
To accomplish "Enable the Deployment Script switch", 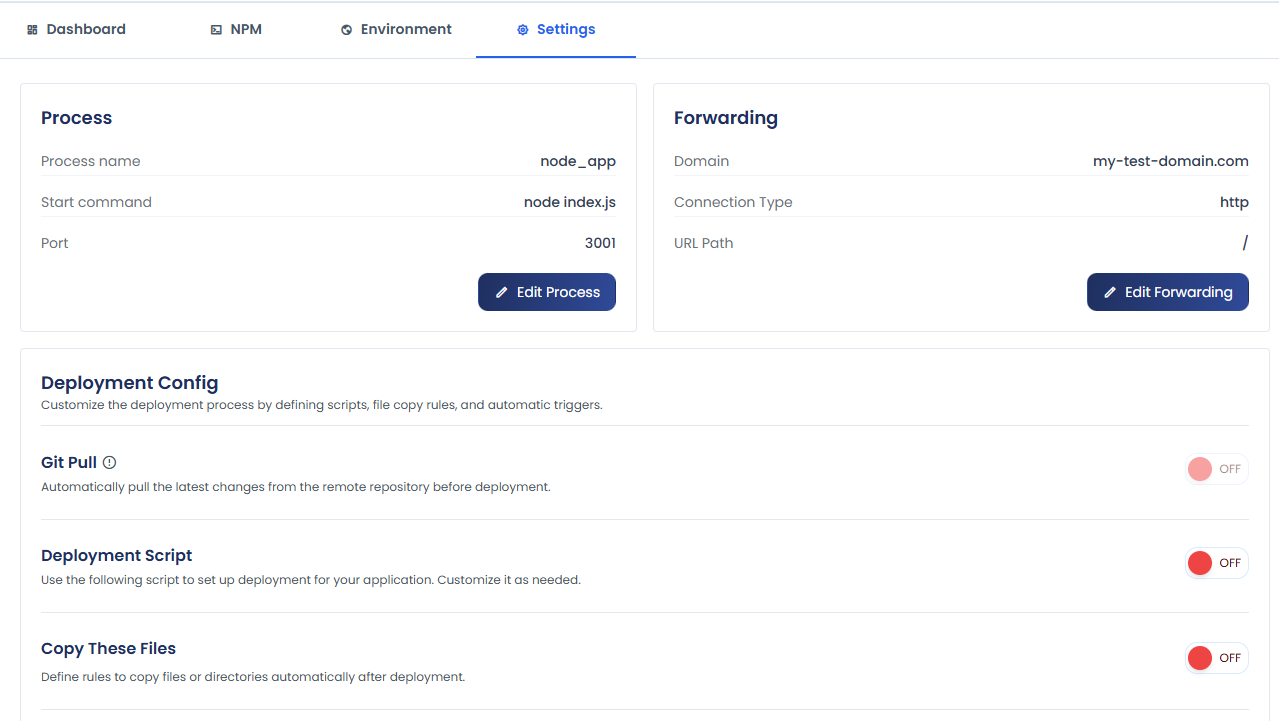I will pyautogui.click(x=1216, y=563).
